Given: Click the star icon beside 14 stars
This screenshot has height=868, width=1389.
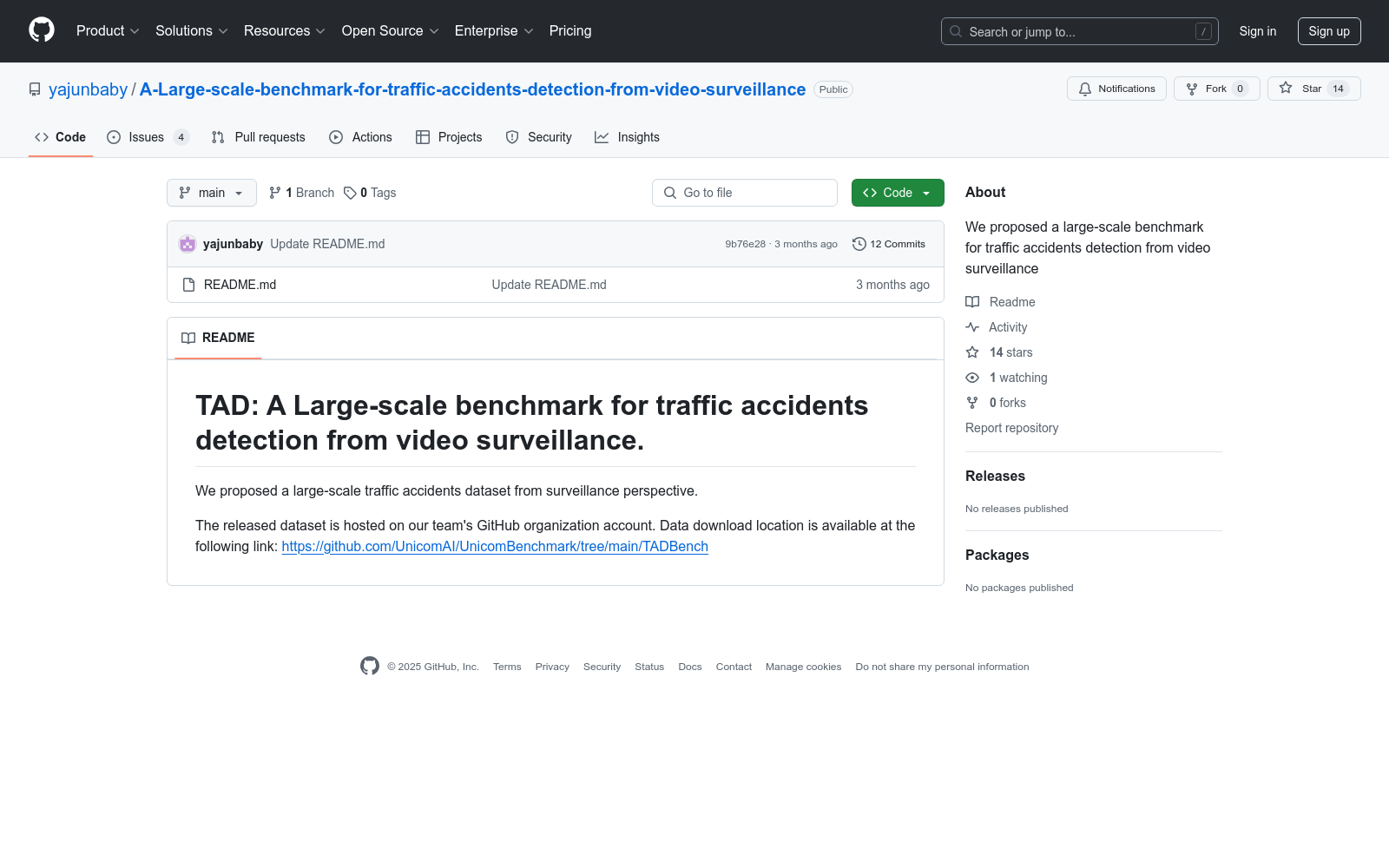Looking at the screenshot, I should coord(972,352).
